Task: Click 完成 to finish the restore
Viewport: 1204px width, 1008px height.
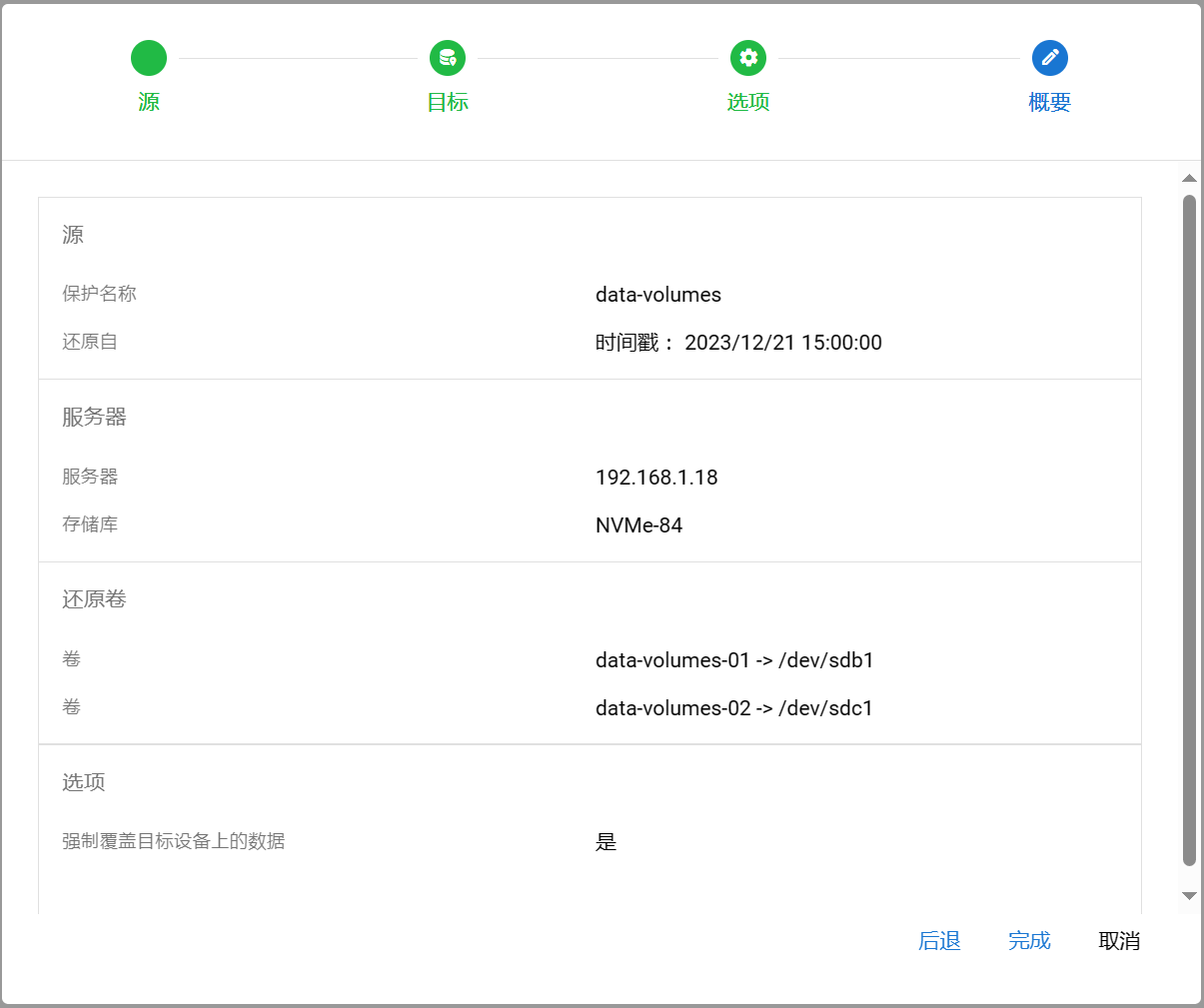Action: 1029,941
